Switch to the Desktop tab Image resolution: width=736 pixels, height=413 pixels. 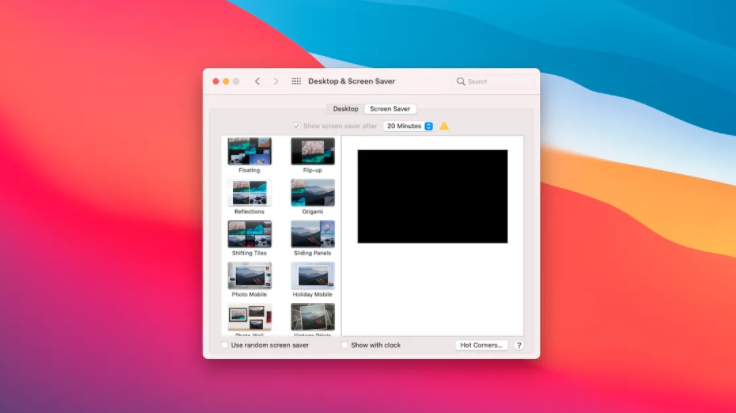(x=345, y=108)
